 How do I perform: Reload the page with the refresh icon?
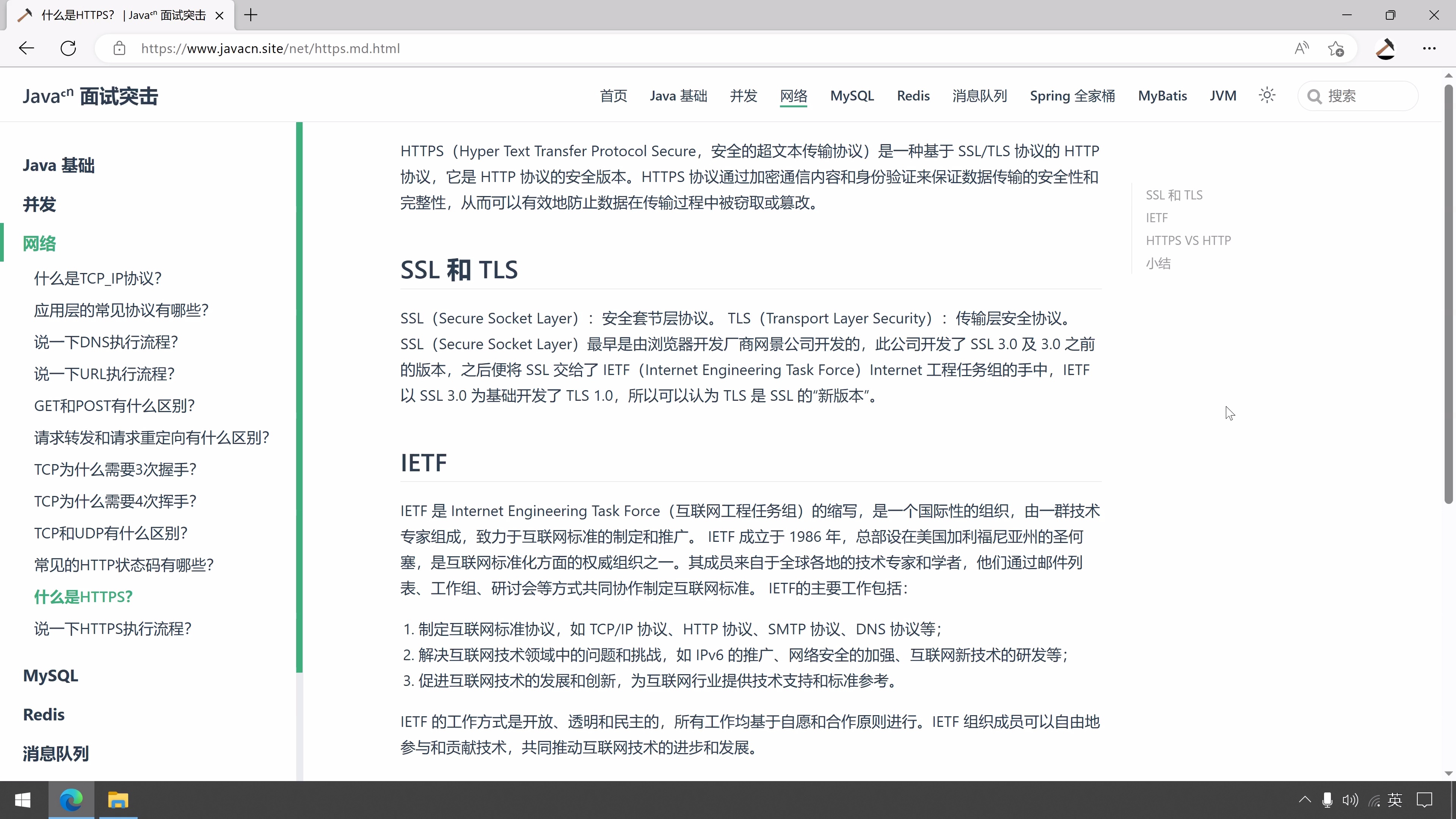tap(68, 48)
